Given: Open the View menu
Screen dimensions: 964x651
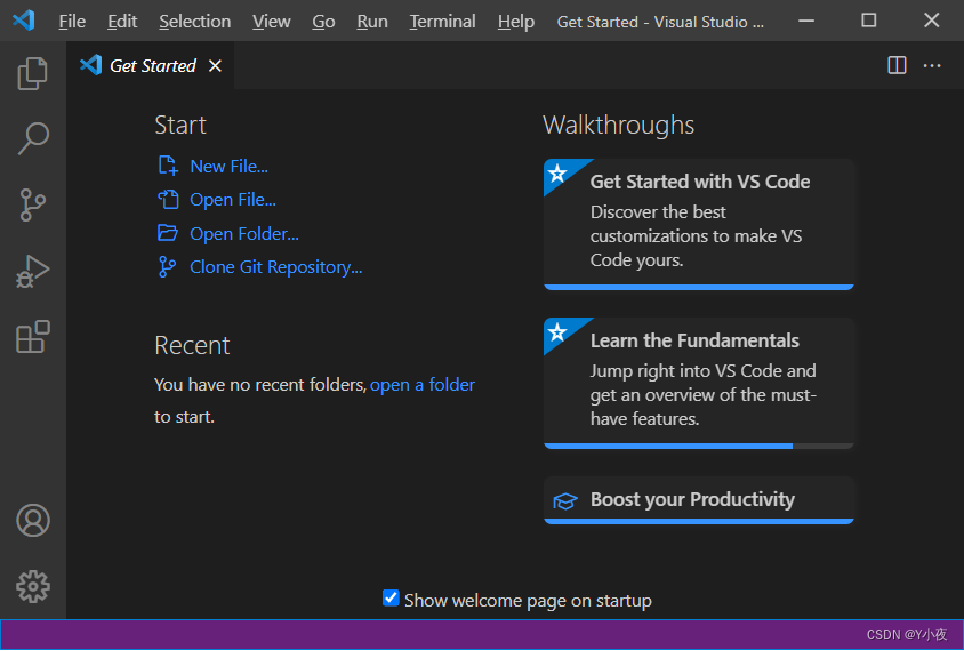Looking at the screenshot, I should 271,22.
